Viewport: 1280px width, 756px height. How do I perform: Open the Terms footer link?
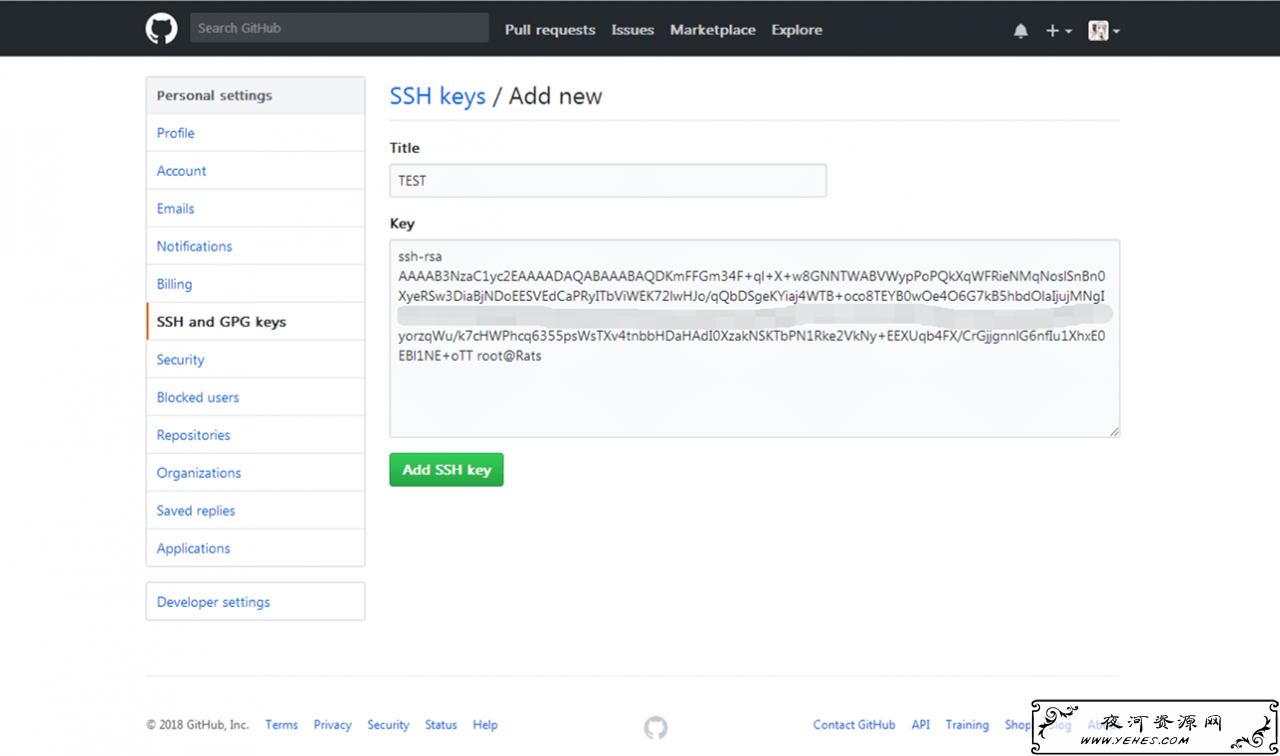pyautogui.click(x=281, y=725)
